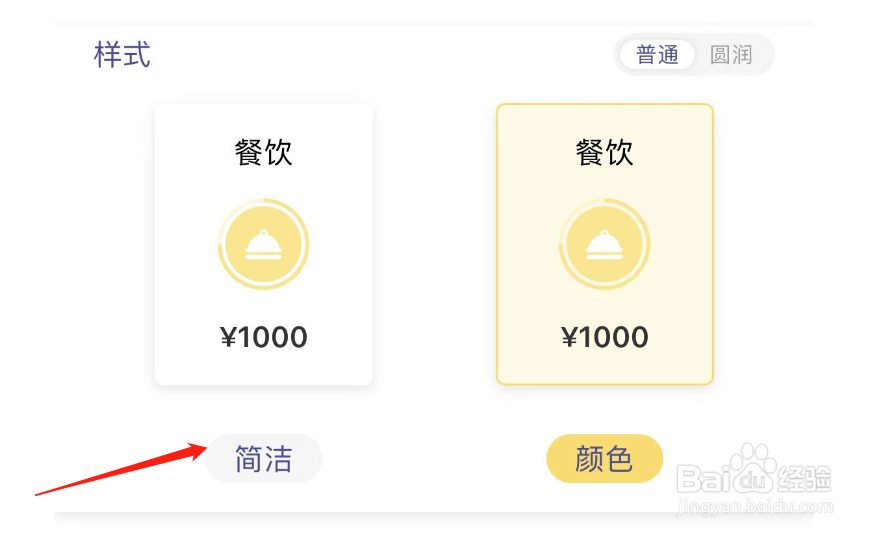This screenshot has height=537, width=882.
Task: Switch to the 圆润 style option
Action: (x=731, y=55)
